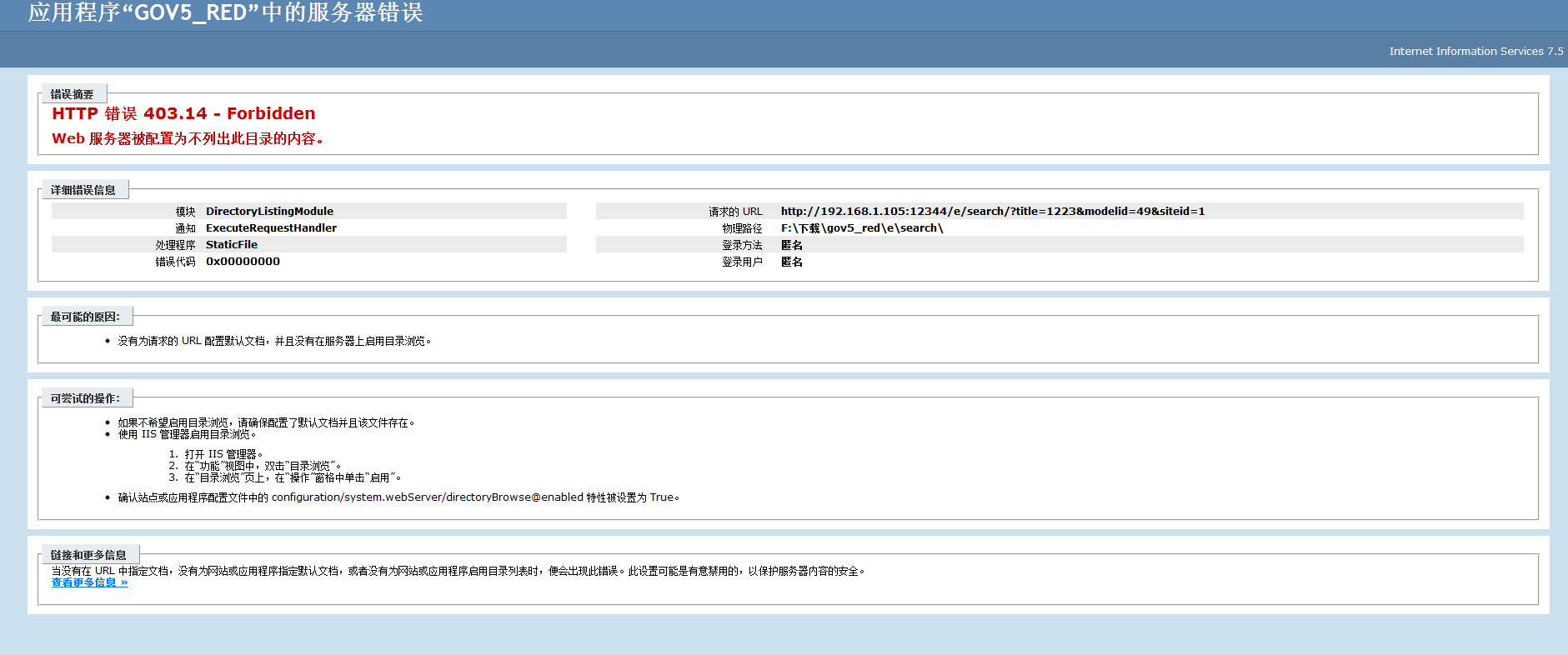This screenshot has width=1568, height=655.
Task: Open the 查看更多信息 link
Action: point(89,582)
